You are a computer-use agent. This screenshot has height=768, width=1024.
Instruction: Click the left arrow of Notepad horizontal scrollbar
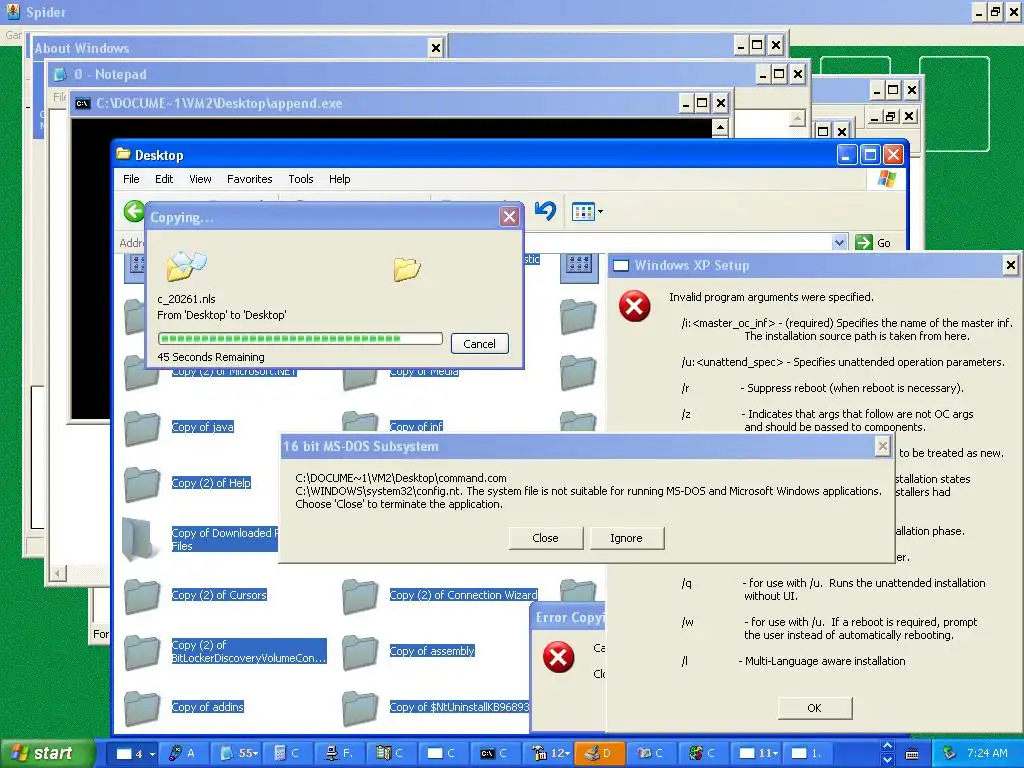coord(57,574)
